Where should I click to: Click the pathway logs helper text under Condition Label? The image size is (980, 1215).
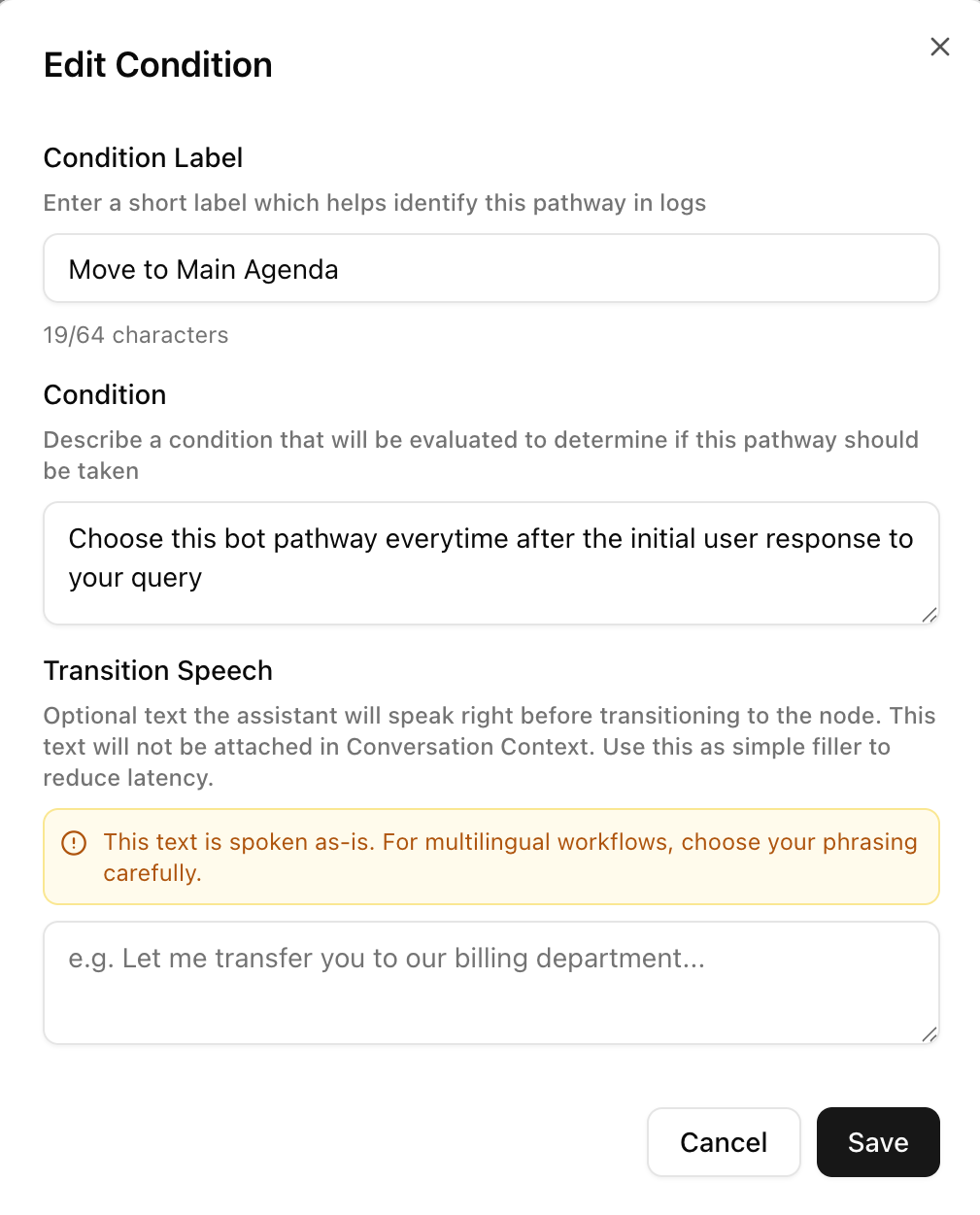point(374,203)
